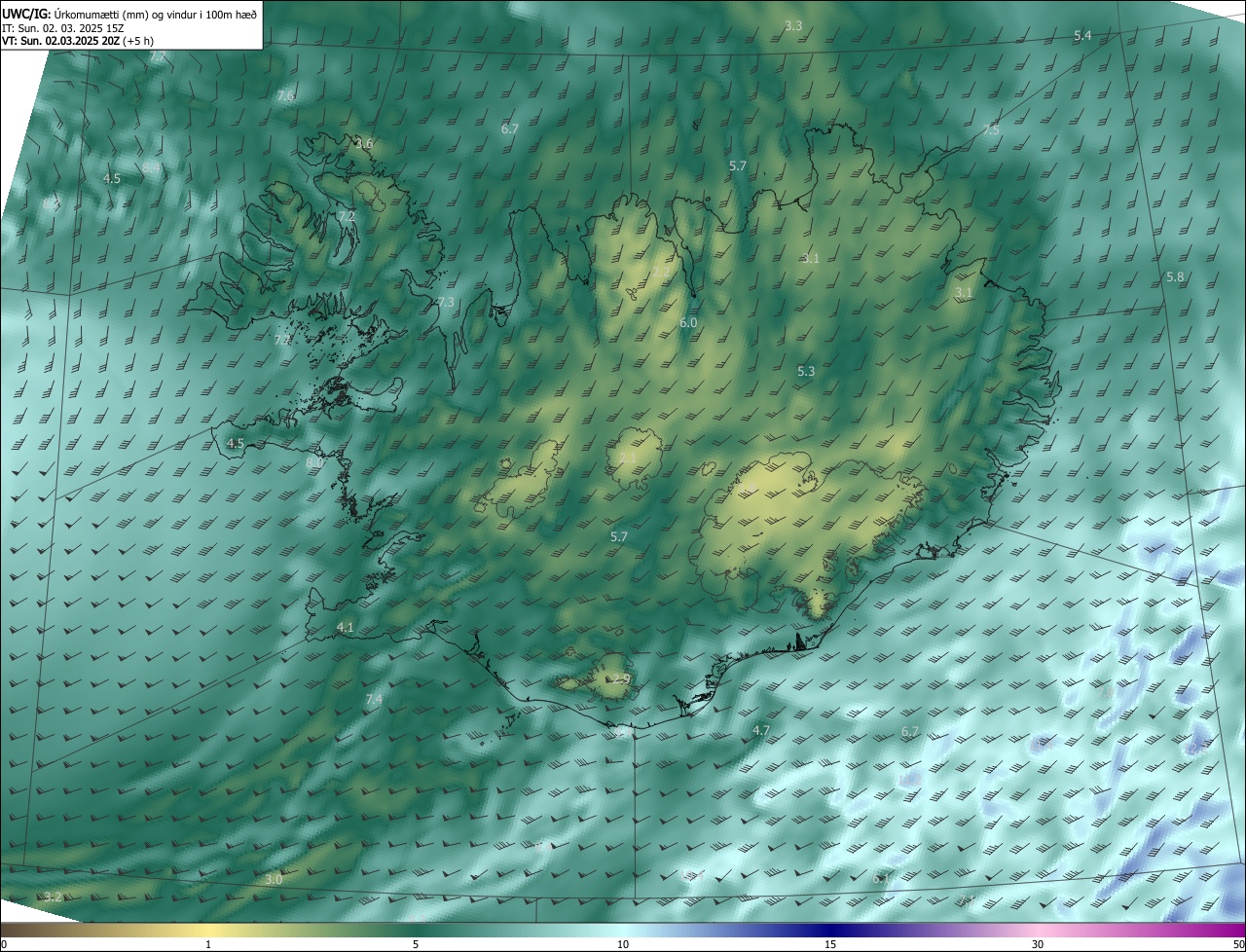Screen dimensions: 1246x952
Task: Click the 50 tick label on the color scale
Action: (1238, 945)
